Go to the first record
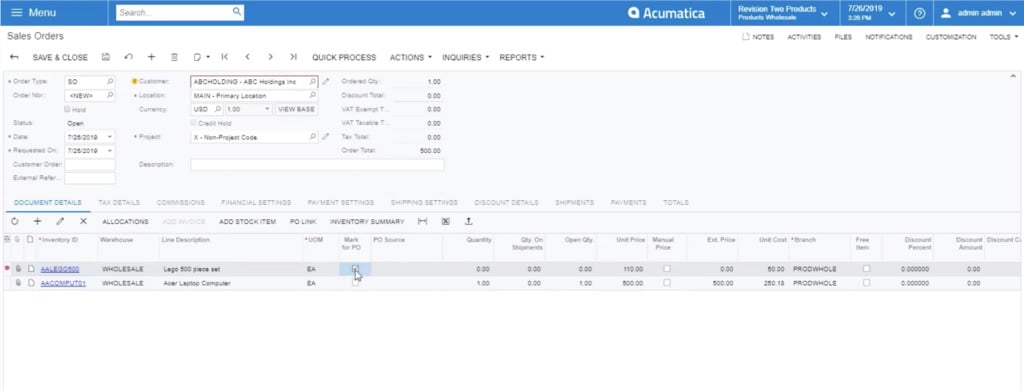This screenshot has width=1024, height=391. tap(225, 57)
